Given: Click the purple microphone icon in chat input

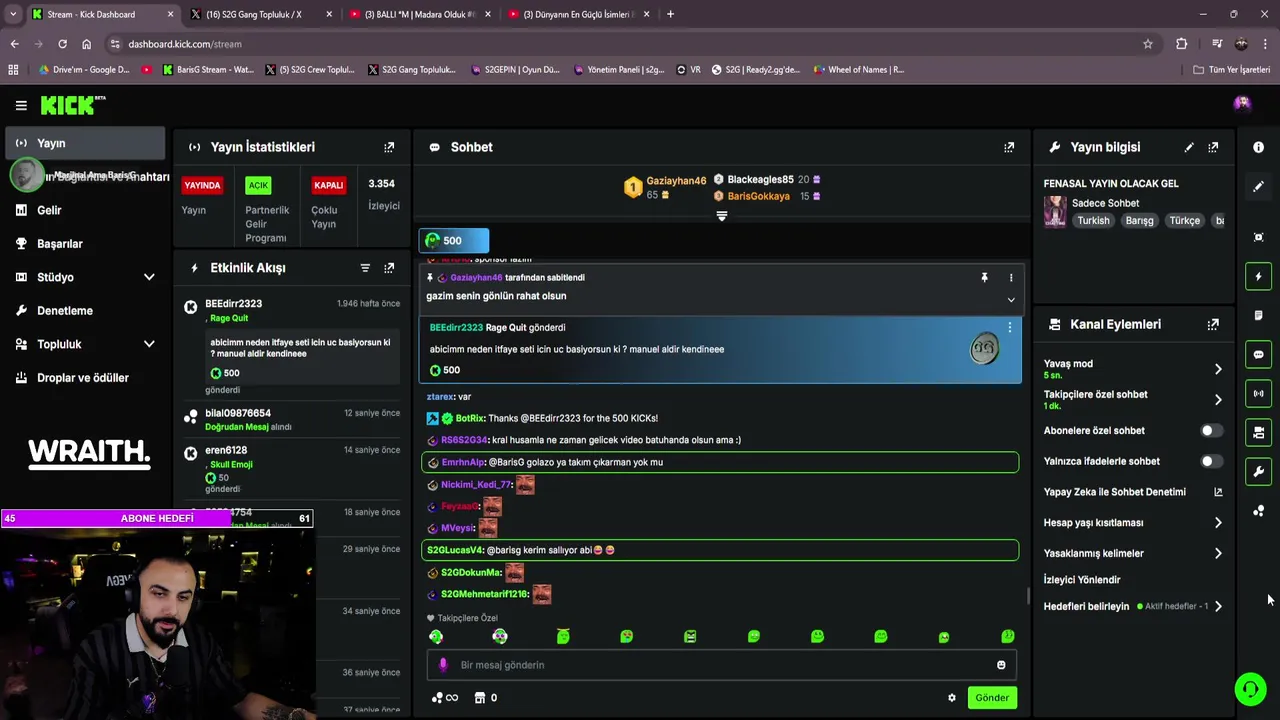Looking at the screenshot, I should click(x=443, y=665).
